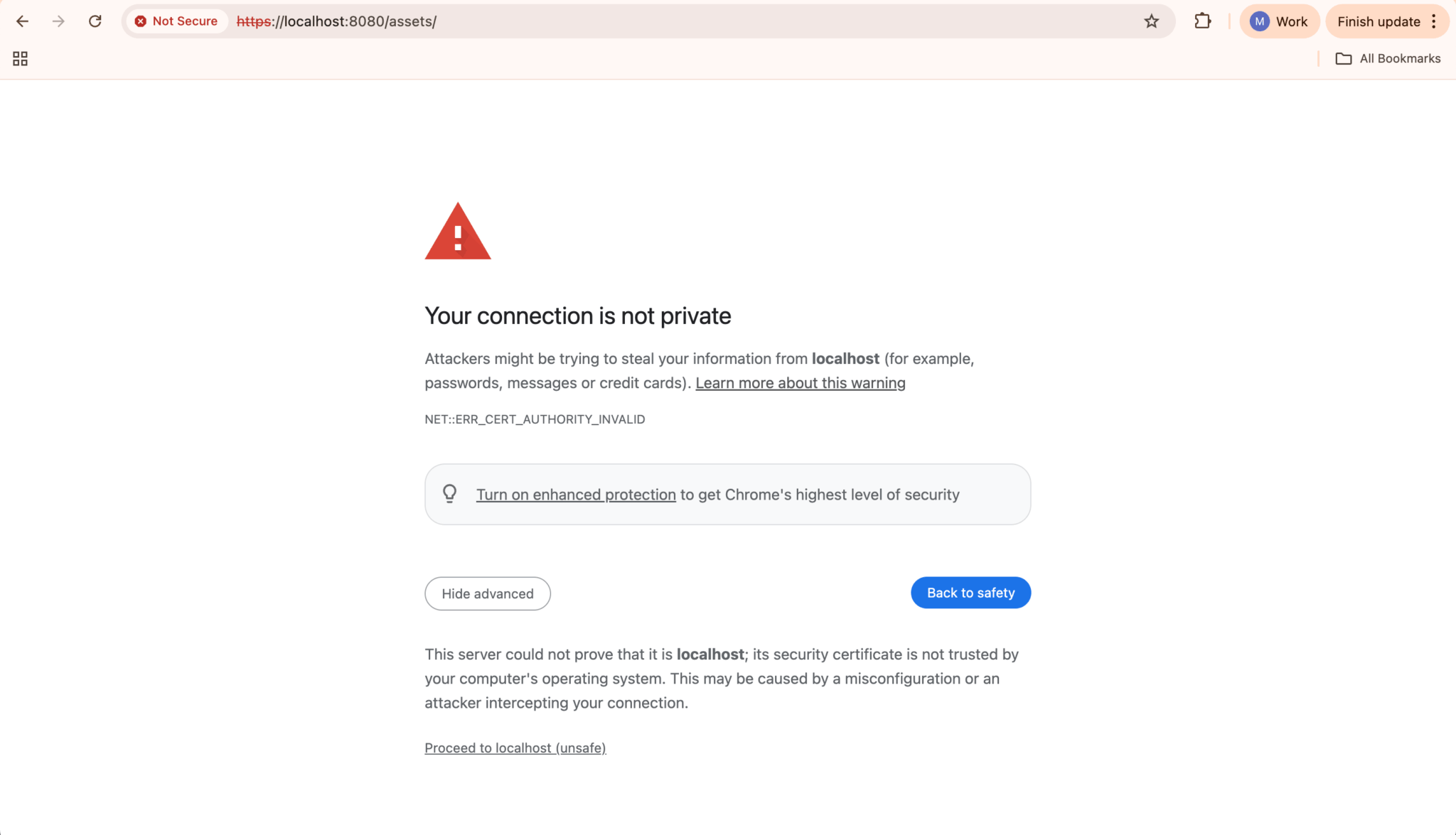This screenshot has width=1456, height=835.
Task: Click Turn on enhanced protection link
Action: (x=576, y=495)
